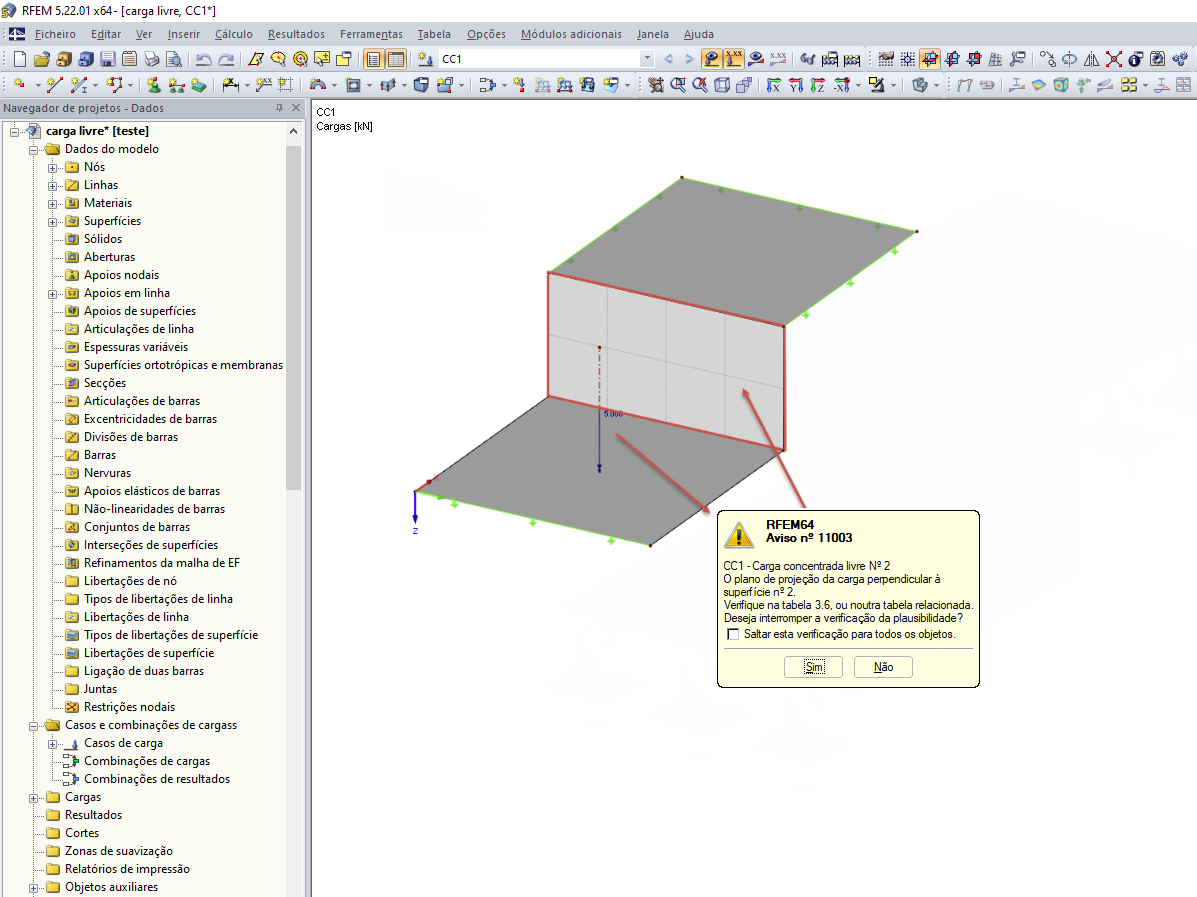The image size is (1197, 897).
Task: Expand the 'Linhas' folder
Action: (52, 186)
